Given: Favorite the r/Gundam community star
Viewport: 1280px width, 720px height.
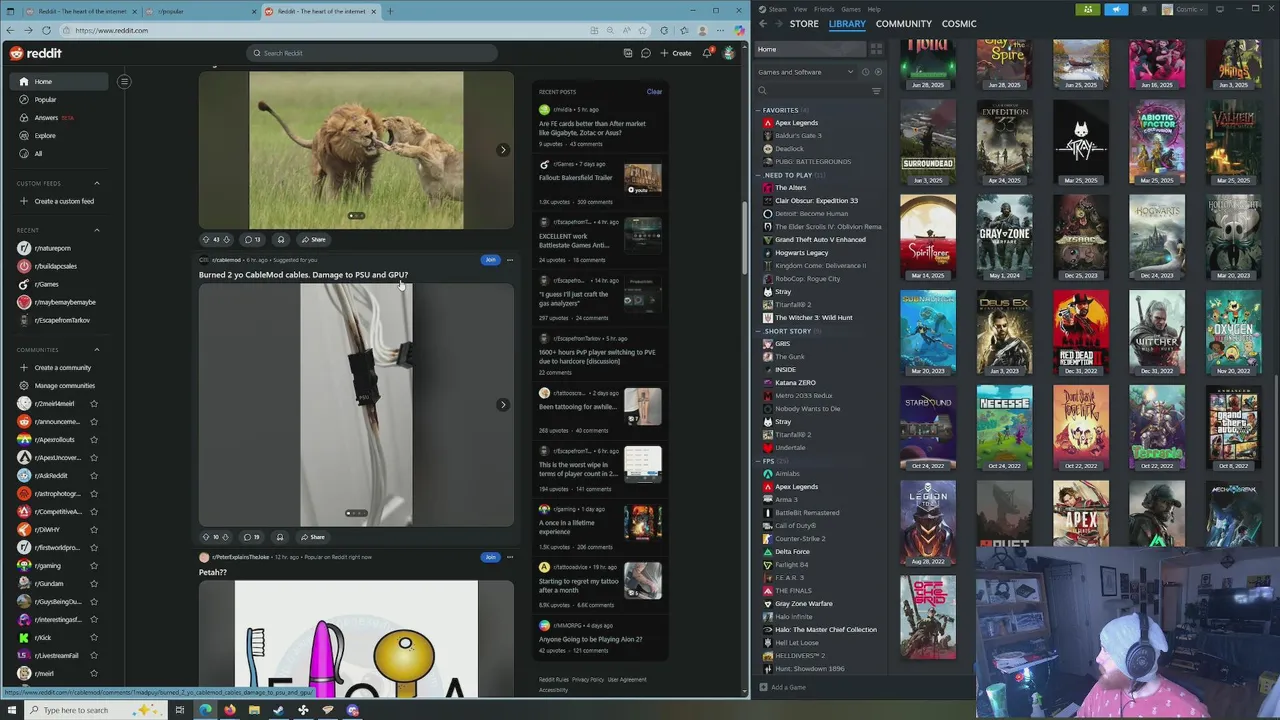Looking at the screenshot, I should click(94, 584).
